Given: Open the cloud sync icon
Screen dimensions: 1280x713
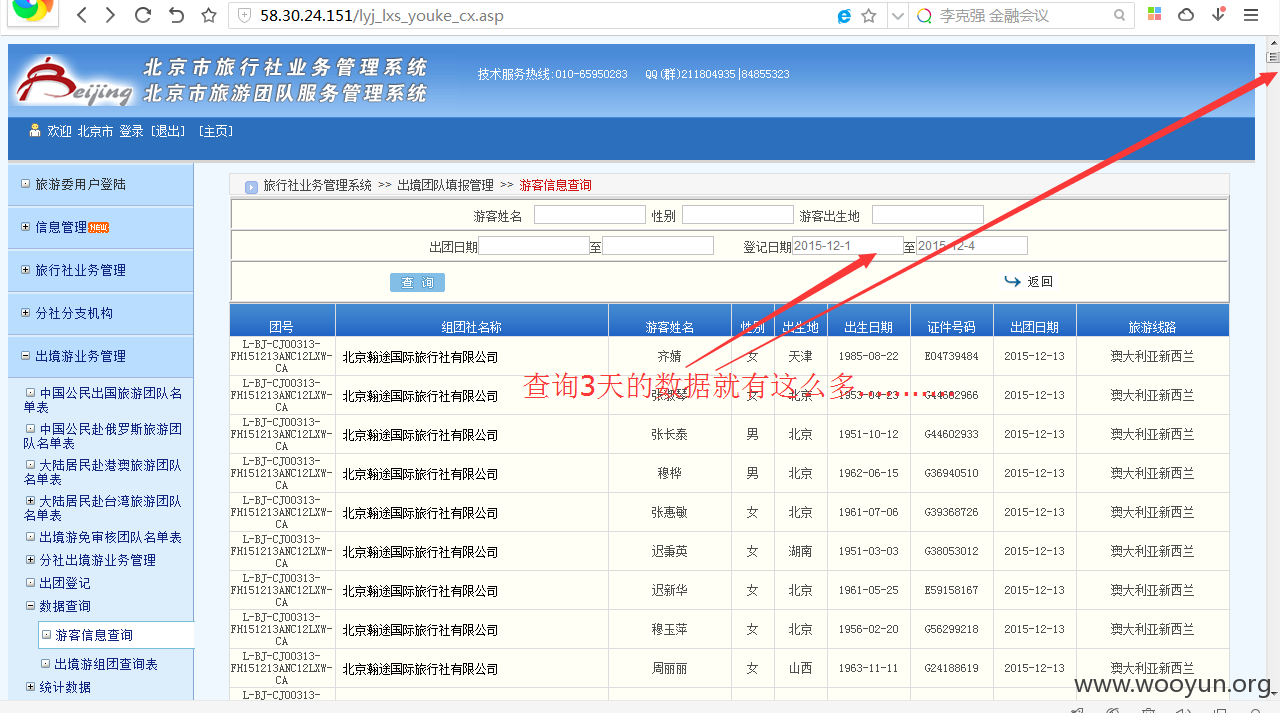Looking at the screenshot, I should [x=1186, y=15].
